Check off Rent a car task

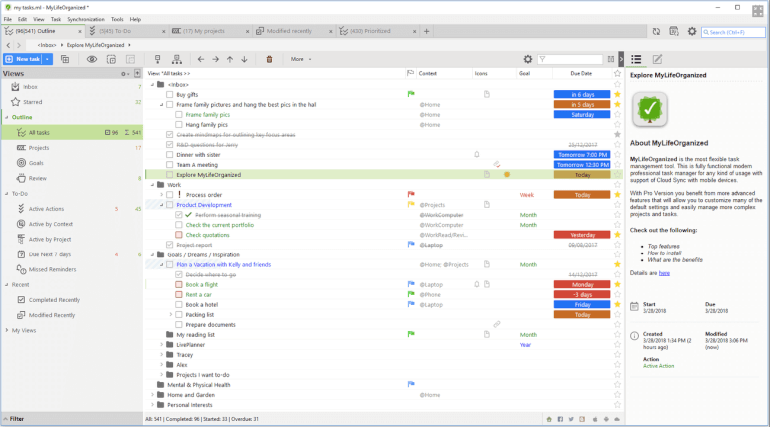(179, 294)
